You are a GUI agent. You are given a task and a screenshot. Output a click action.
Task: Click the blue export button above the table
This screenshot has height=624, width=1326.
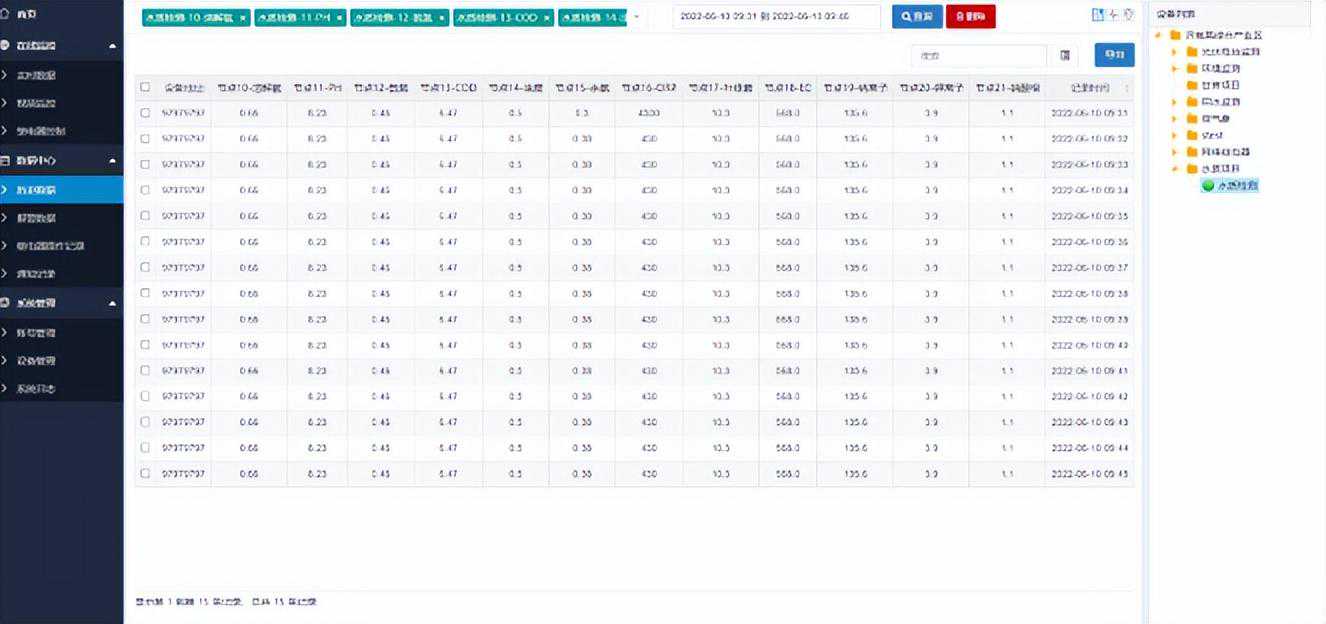[x=1114, y=56]
